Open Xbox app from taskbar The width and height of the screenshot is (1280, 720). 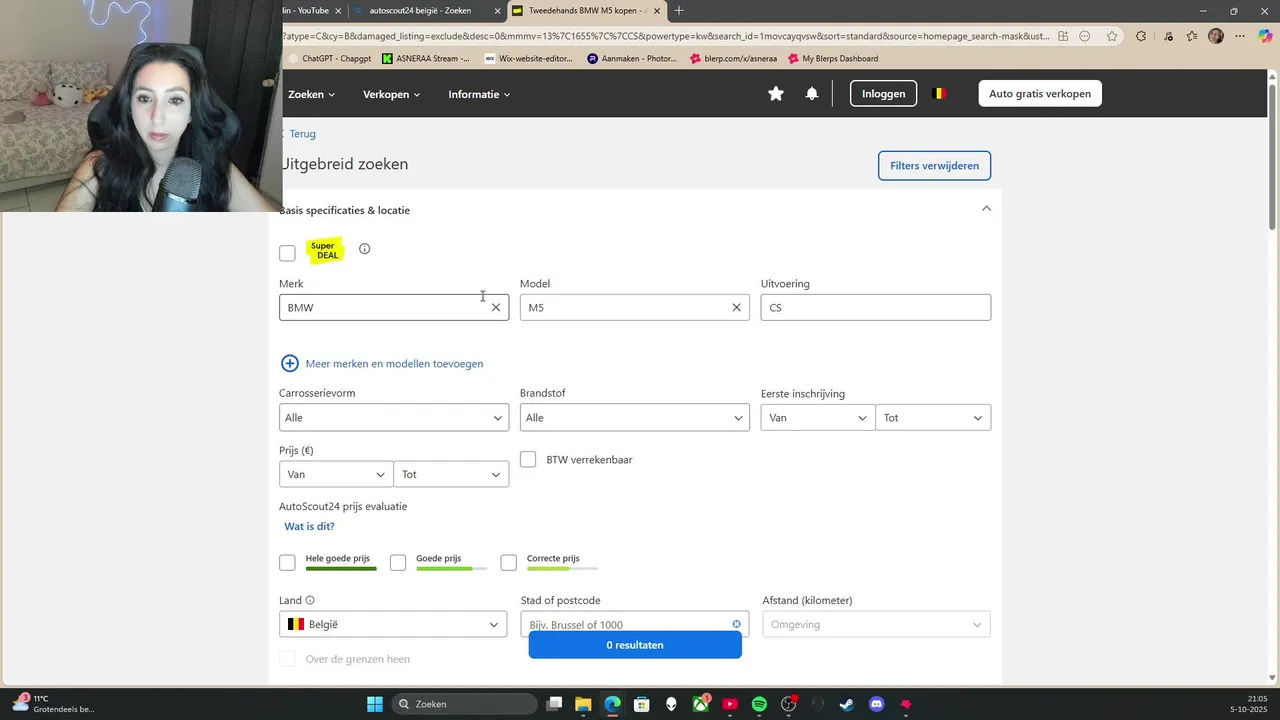click(x=701, y=704)
